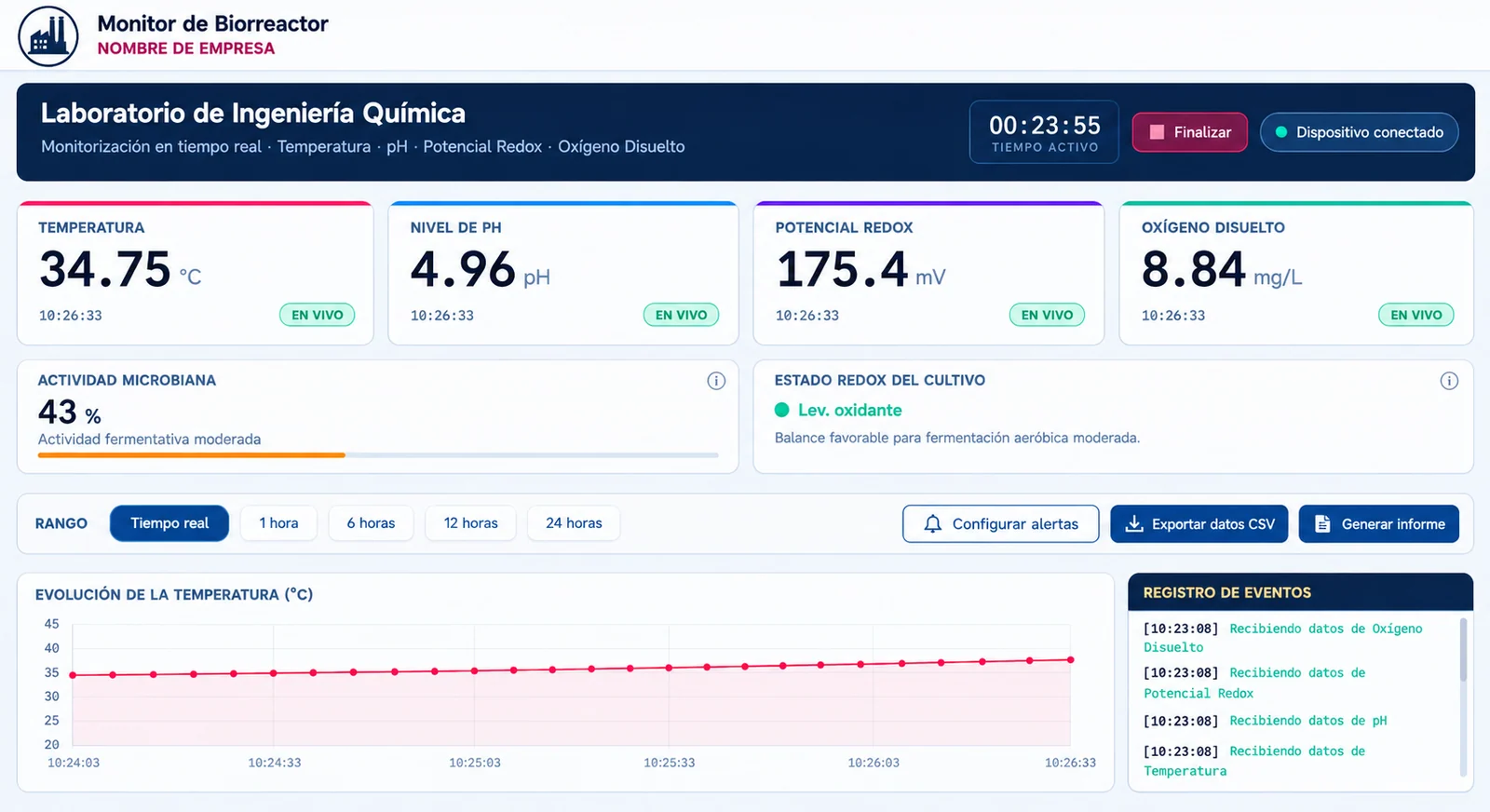Click the Actividad Microbiana progress bar
Screen dimensions: 1490x812
pyautogui.click(x=378, y=455)
